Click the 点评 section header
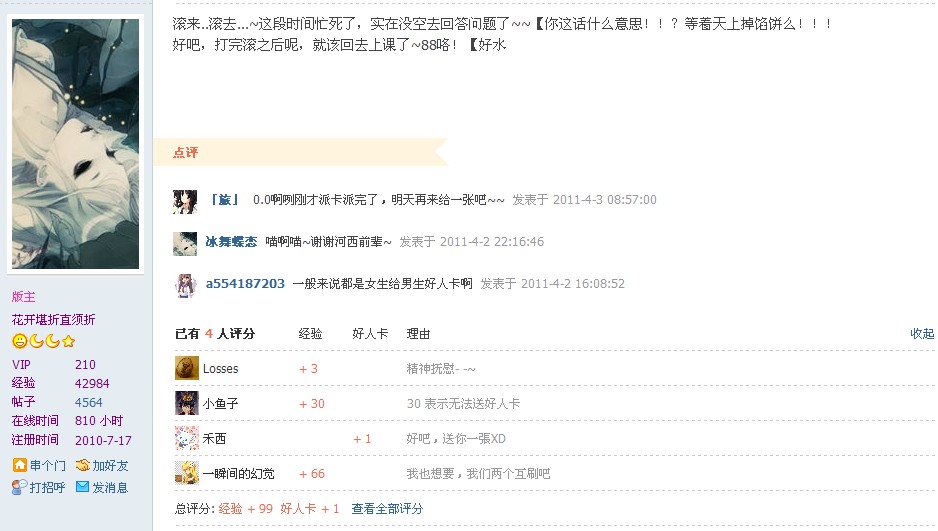Screen dimensions: 938x531 [x=185, y=152]
